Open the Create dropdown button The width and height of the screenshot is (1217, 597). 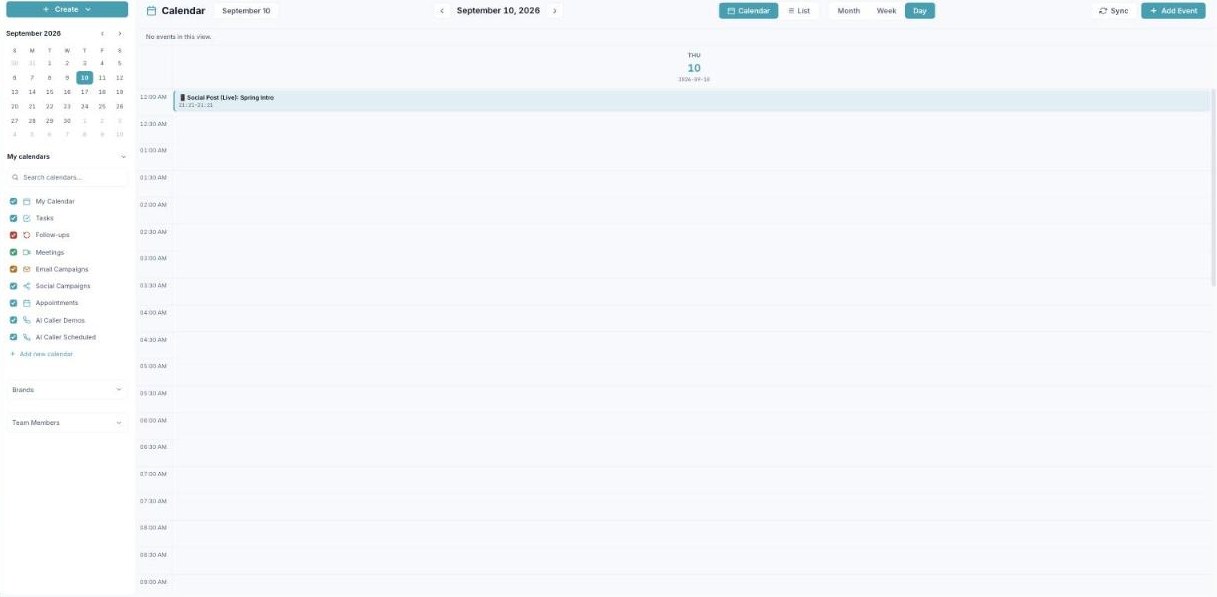pyautogui.click(x=67, y=9)
